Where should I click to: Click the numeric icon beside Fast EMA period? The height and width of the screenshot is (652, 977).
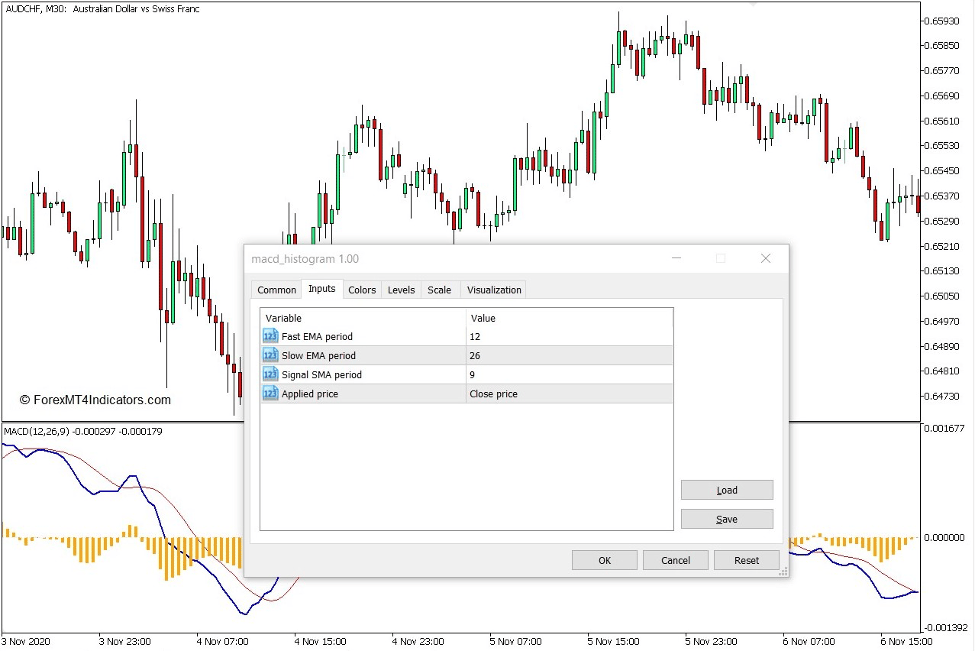(x=270, y=336)
